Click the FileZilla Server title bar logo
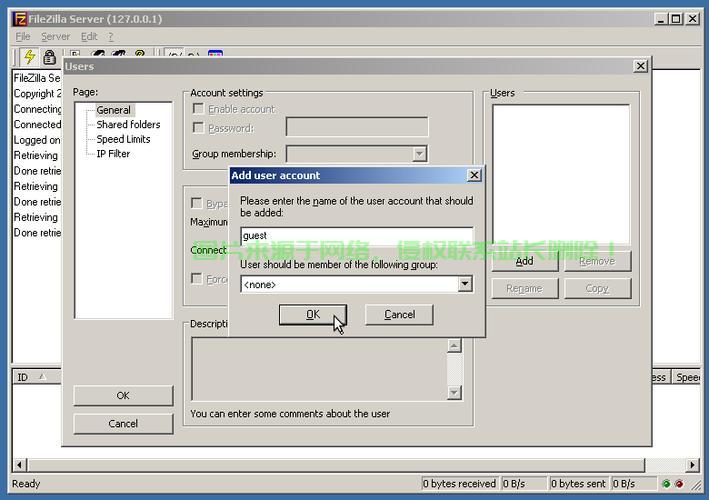 pyautogui.click(x=20, y=19)
